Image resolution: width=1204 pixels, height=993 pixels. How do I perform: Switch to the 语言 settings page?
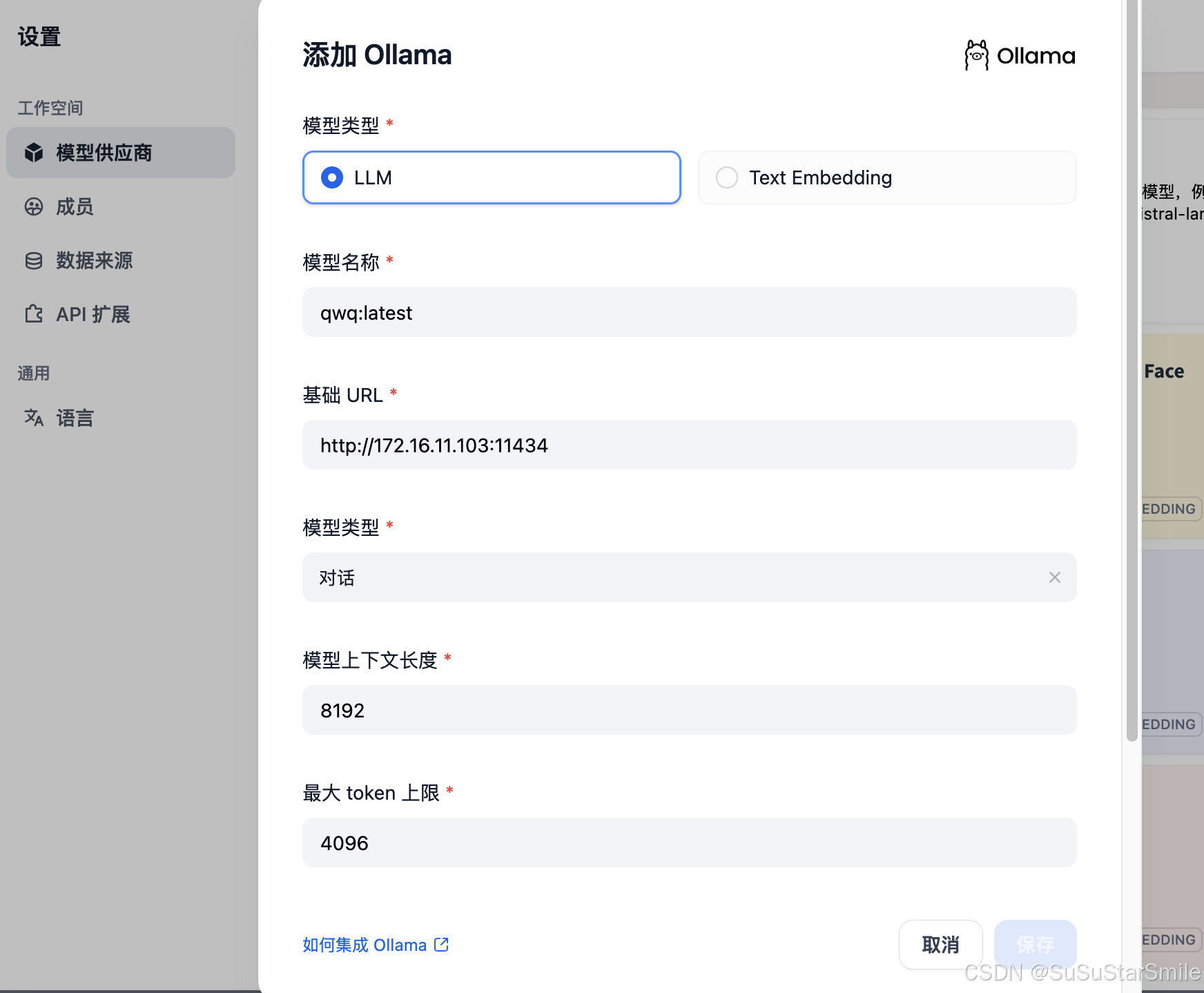click(75, 418)
